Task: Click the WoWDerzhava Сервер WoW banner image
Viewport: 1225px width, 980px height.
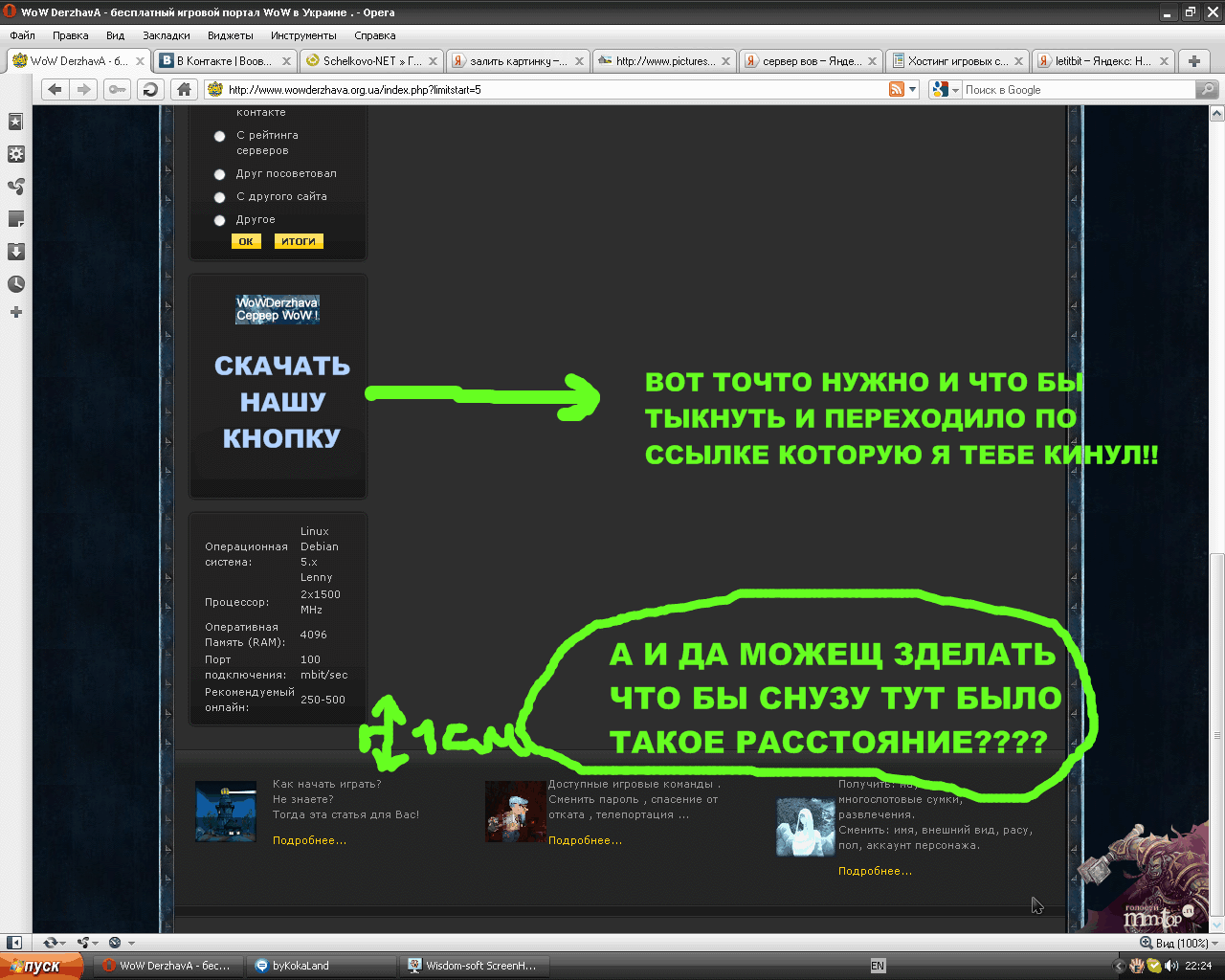Action: click(278, 309)
